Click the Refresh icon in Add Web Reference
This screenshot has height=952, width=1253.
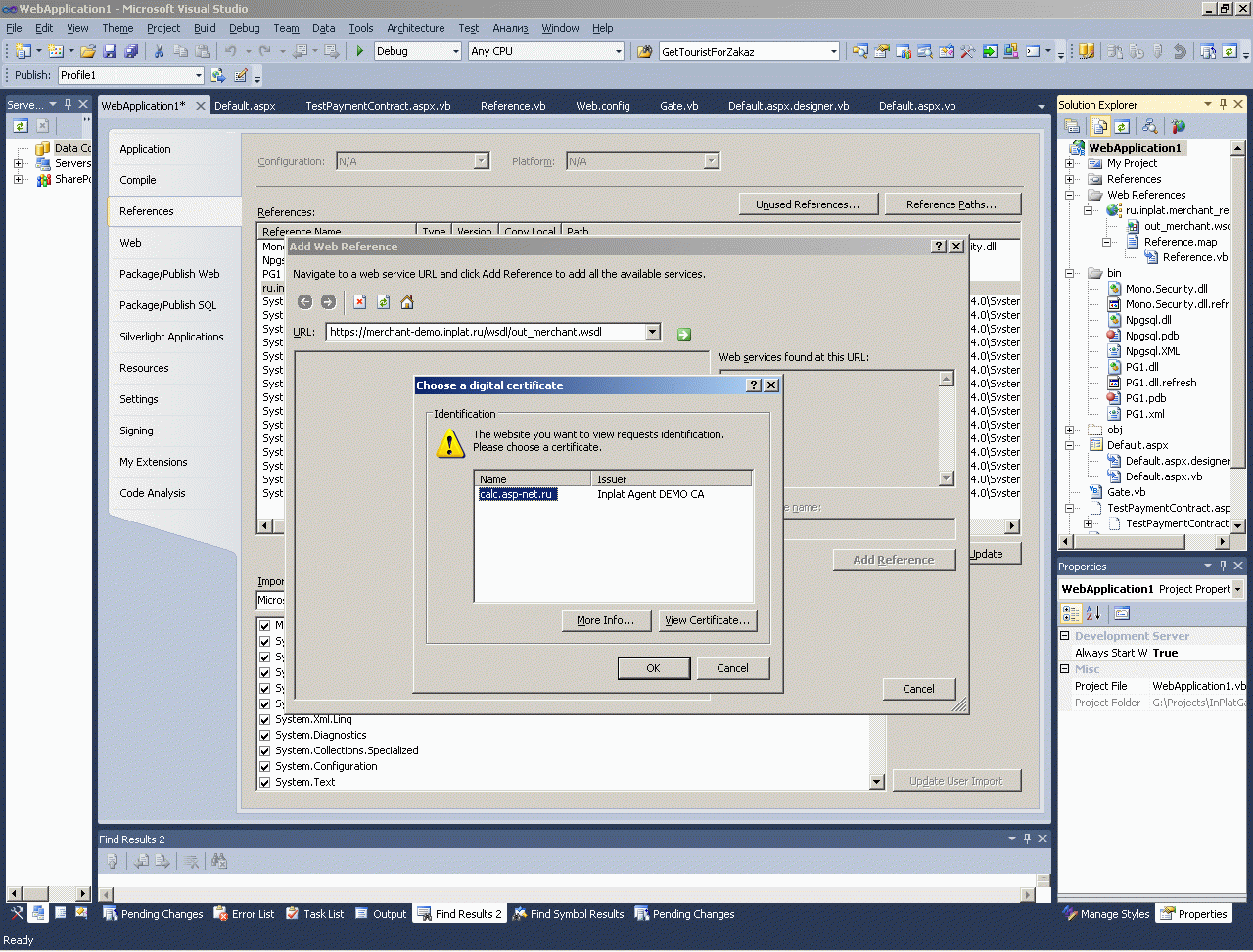[x=384, y=302]
